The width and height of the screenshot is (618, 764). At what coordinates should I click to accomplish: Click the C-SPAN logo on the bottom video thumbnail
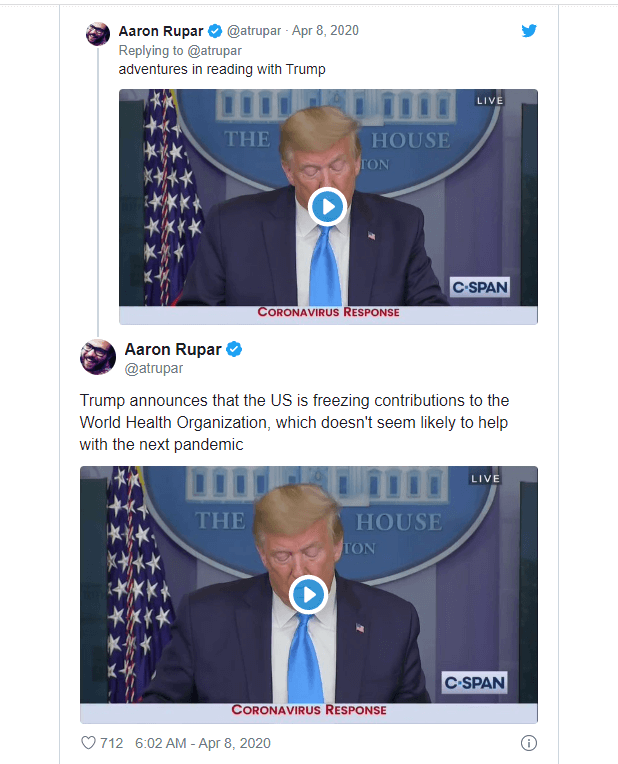tap(475, 683)
